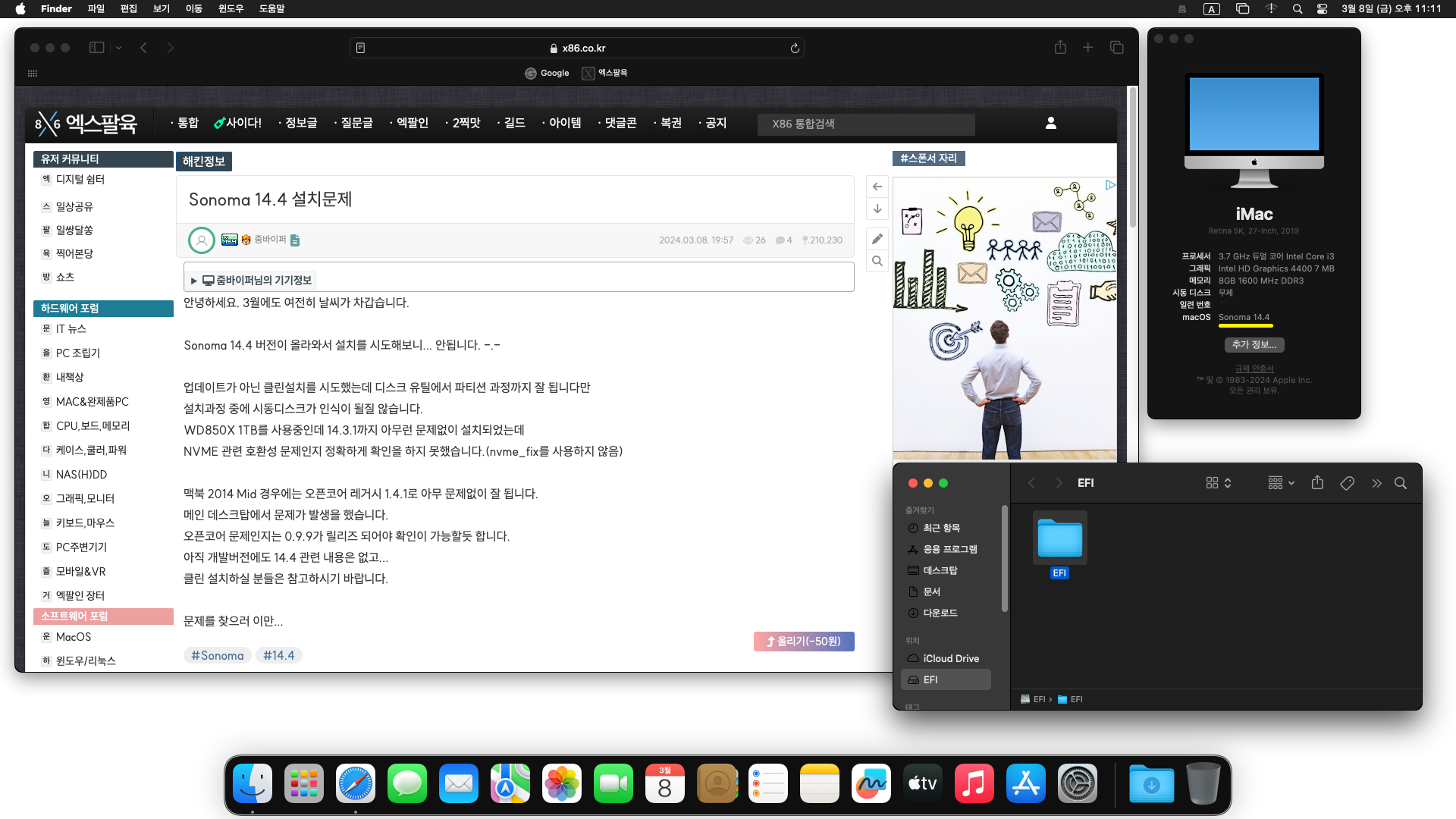1456x819 pixels.
Task: Click the first EFI entry in Finder path bar
Action: click(1034, 699)
